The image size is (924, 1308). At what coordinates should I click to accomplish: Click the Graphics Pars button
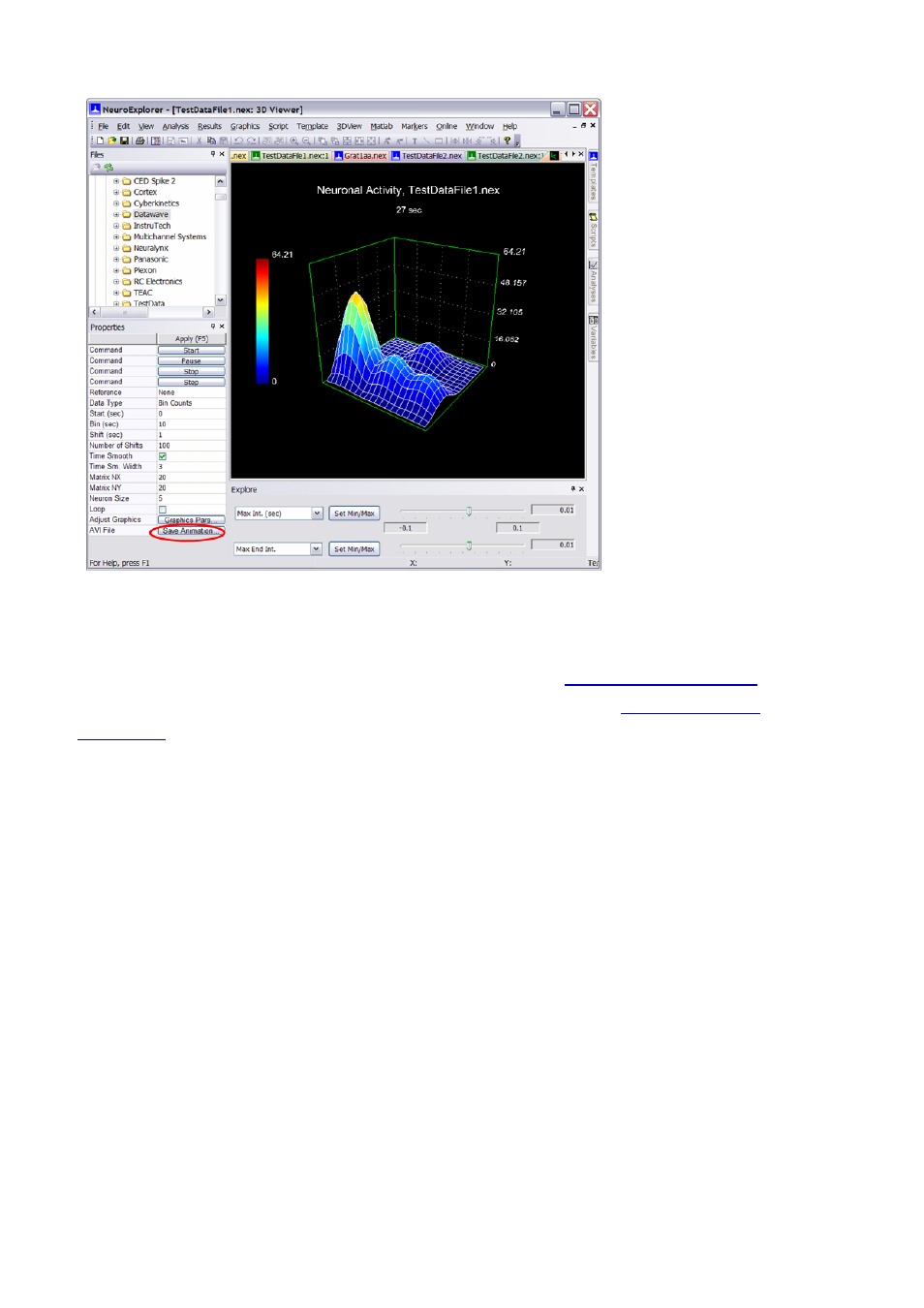pyautogui.click(x=191, y=520)
